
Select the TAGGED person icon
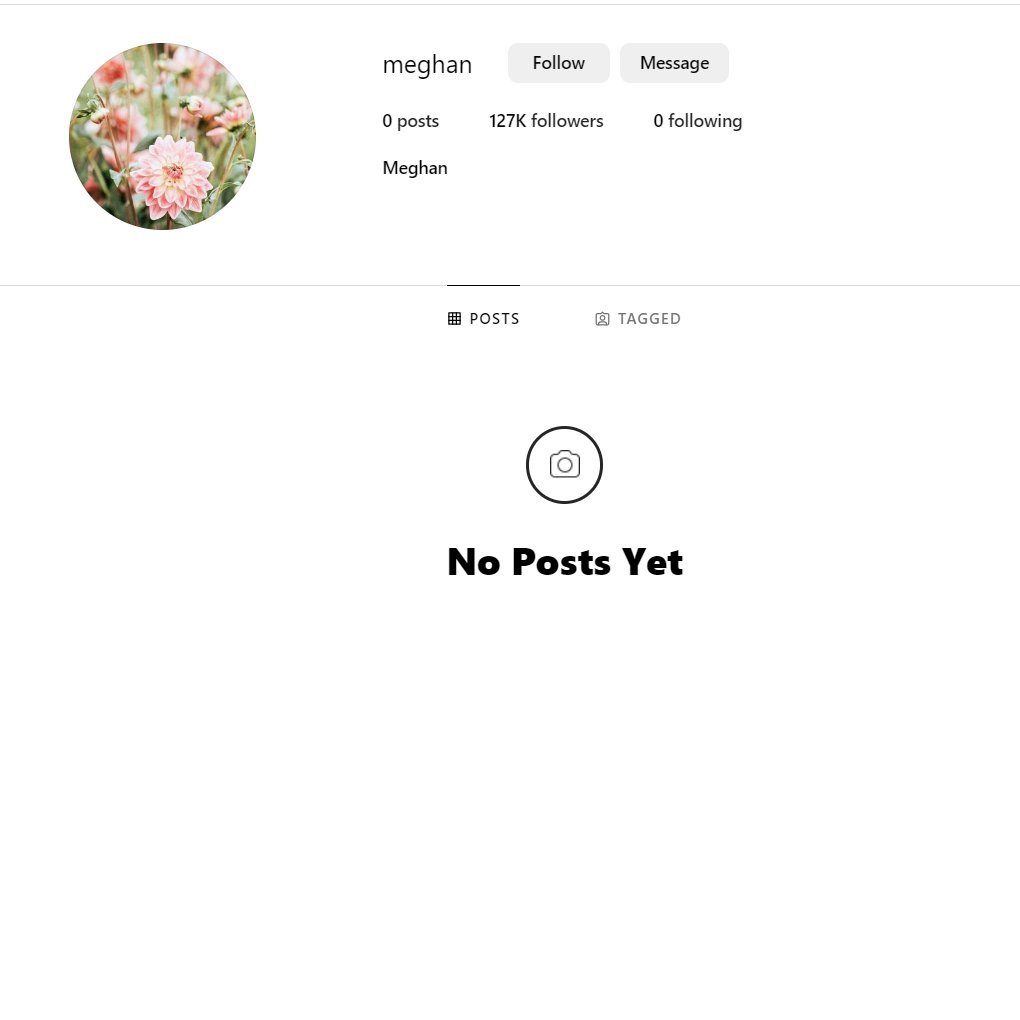click(602, 319)
